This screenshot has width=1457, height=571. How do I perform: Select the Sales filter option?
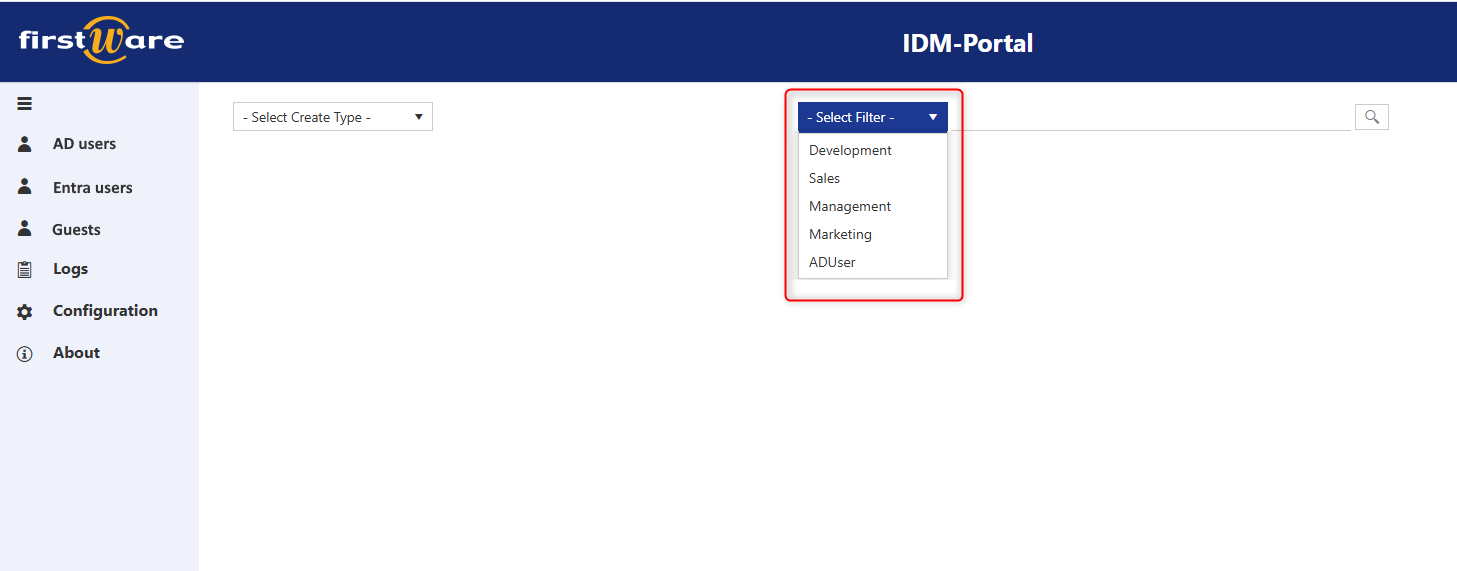(x=824, y=178)
